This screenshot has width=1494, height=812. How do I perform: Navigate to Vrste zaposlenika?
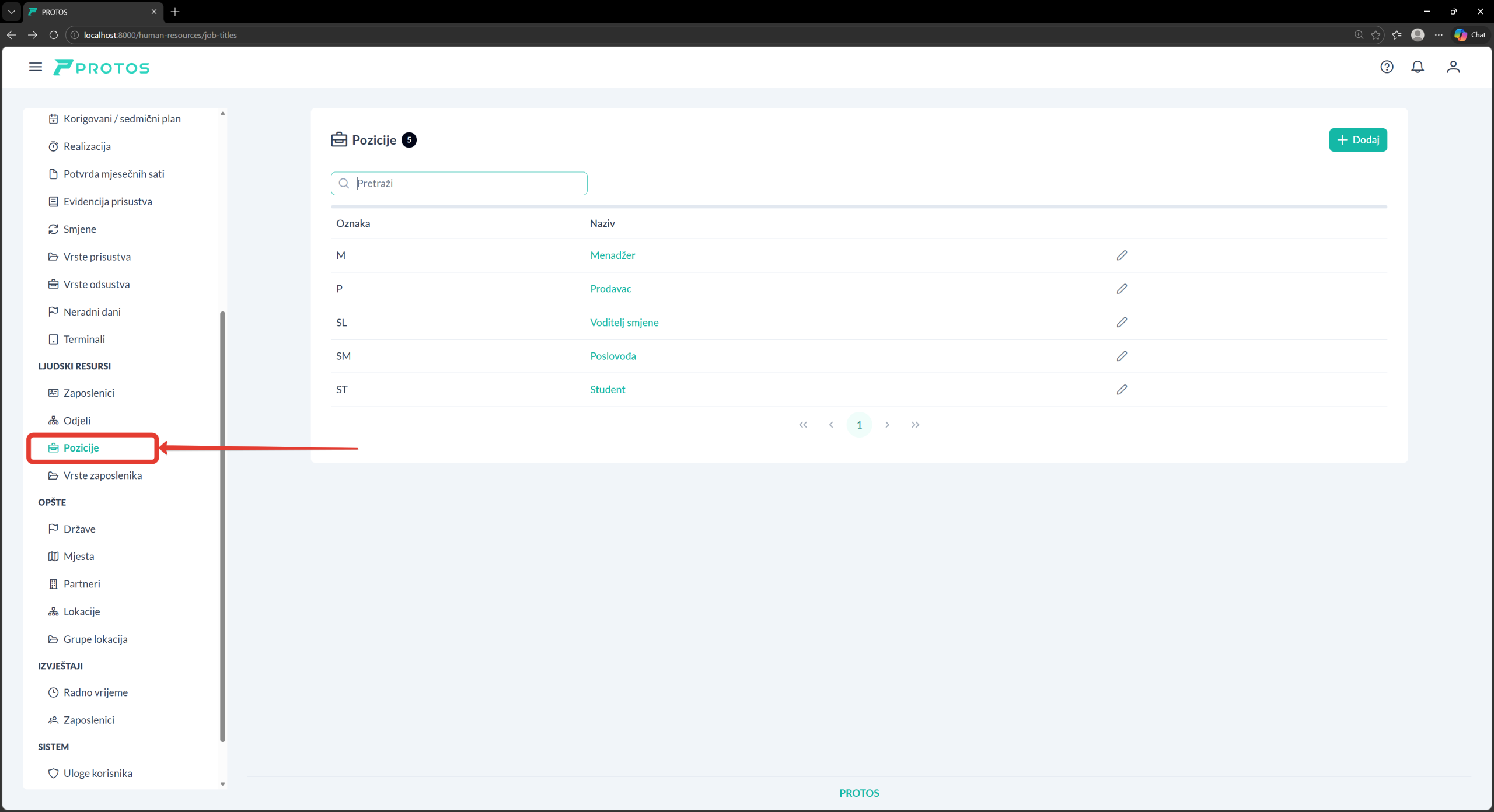(103, 475)
